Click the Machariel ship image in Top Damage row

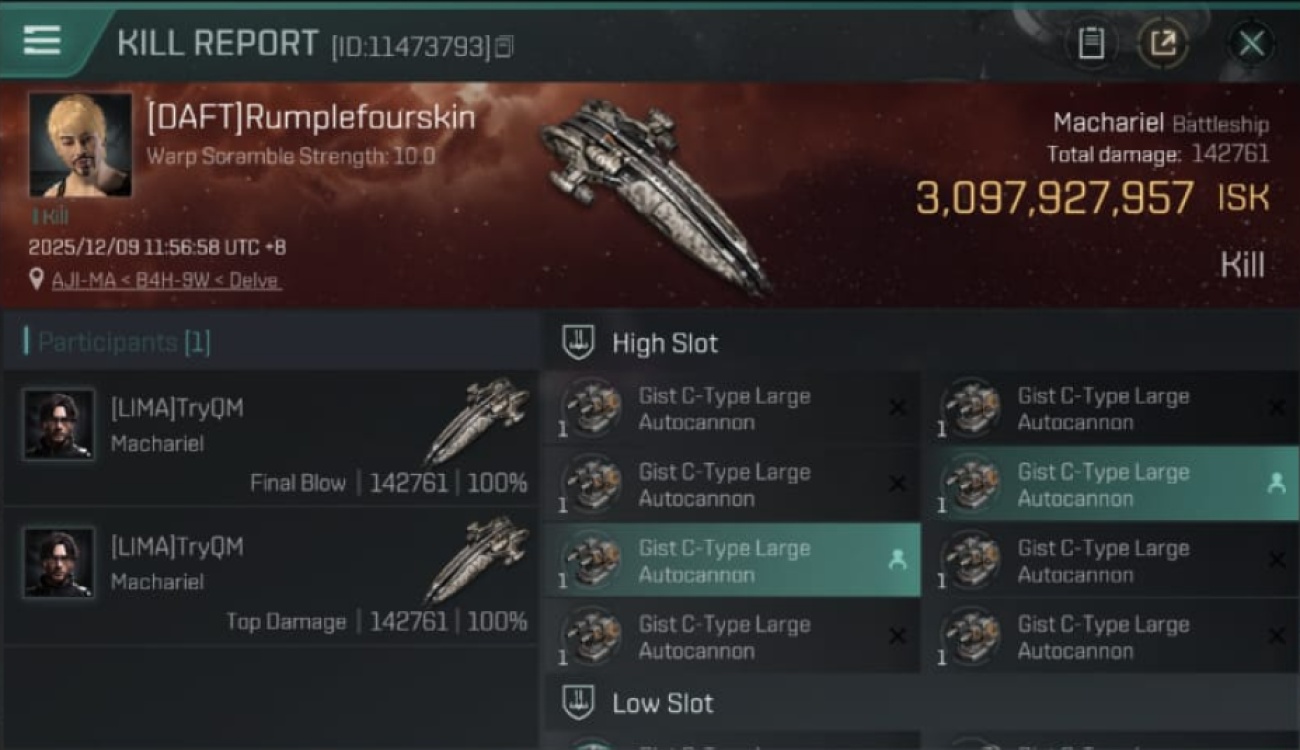click(x=478, y=560)
